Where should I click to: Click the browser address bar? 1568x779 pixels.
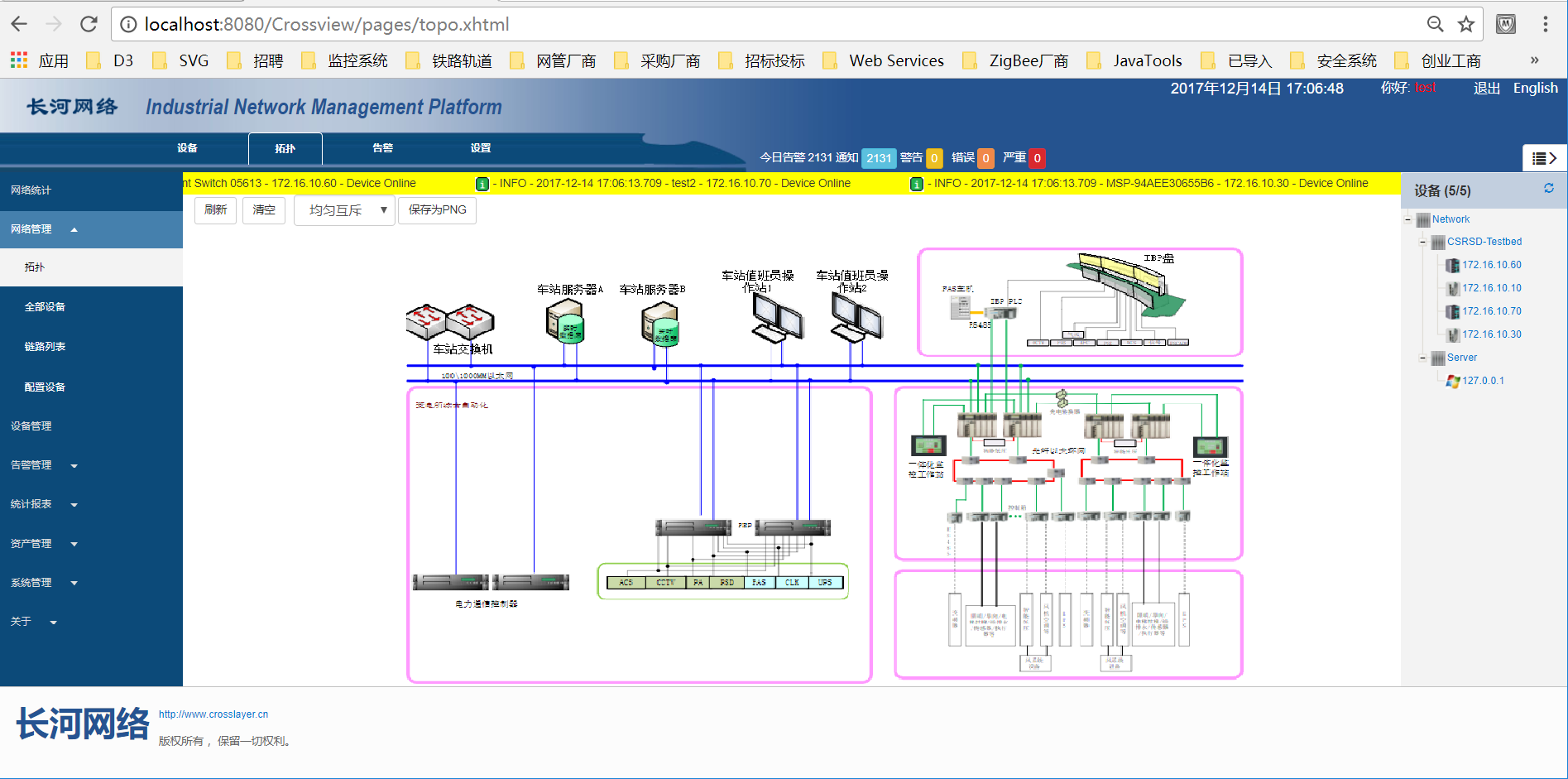pyautogui.click(x=745, y=24)
